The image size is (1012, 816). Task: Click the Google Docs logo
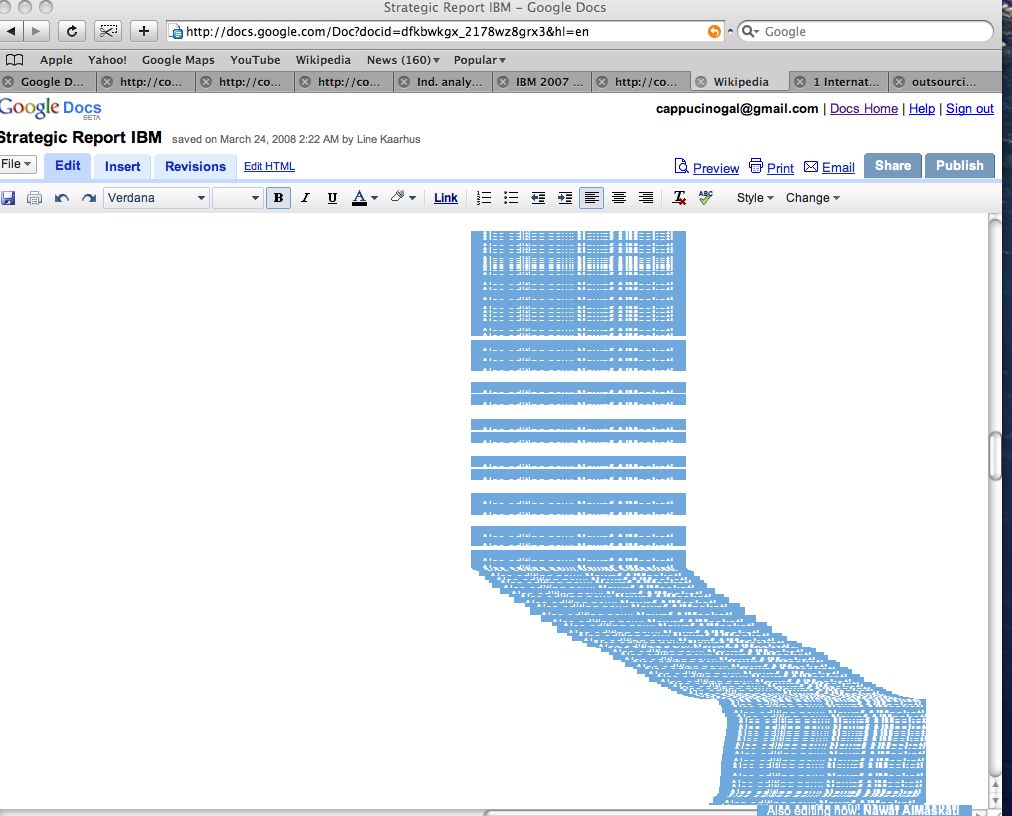pos(50,108)
